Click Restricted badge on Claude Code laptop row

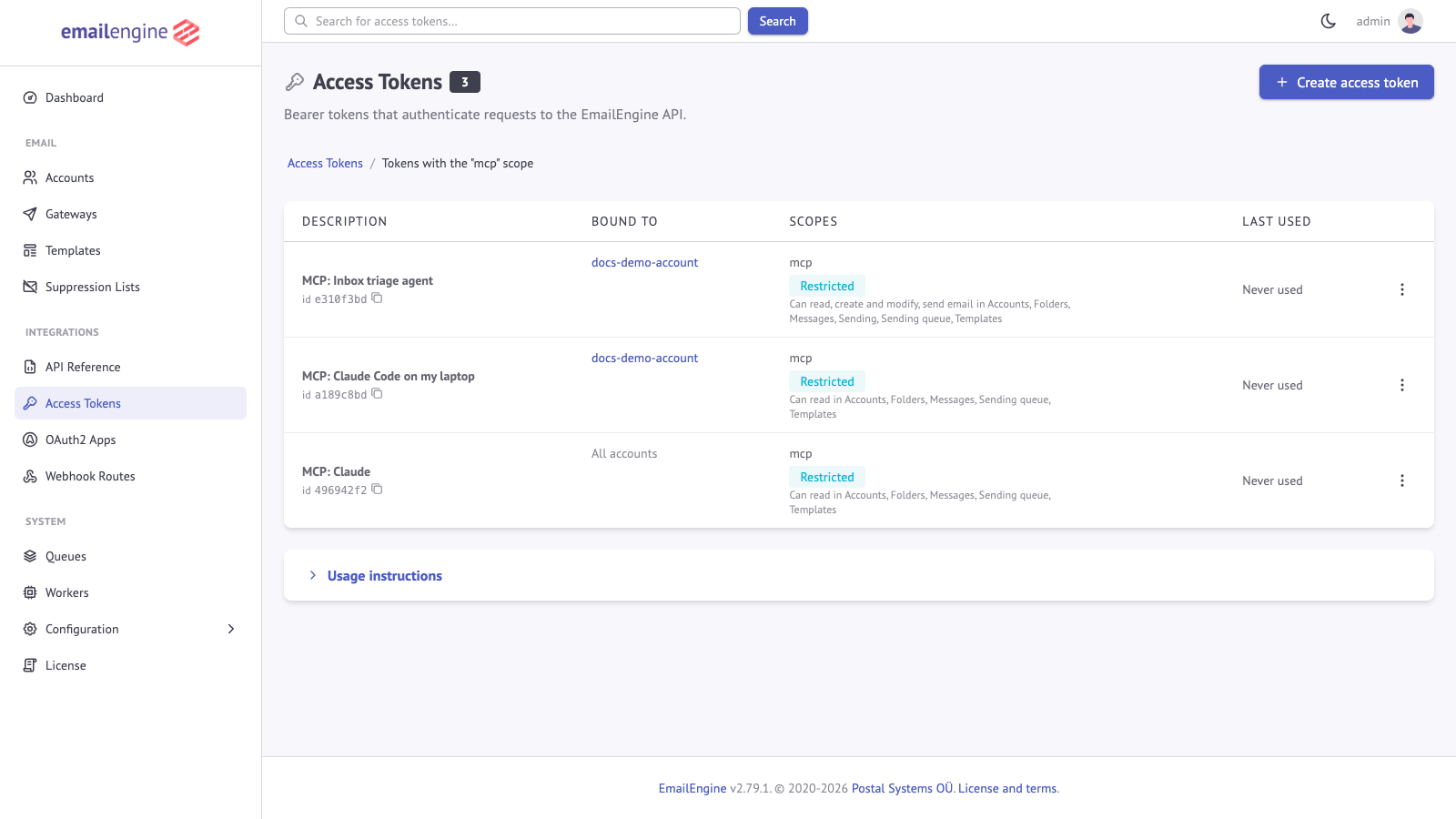pos(827,381)
